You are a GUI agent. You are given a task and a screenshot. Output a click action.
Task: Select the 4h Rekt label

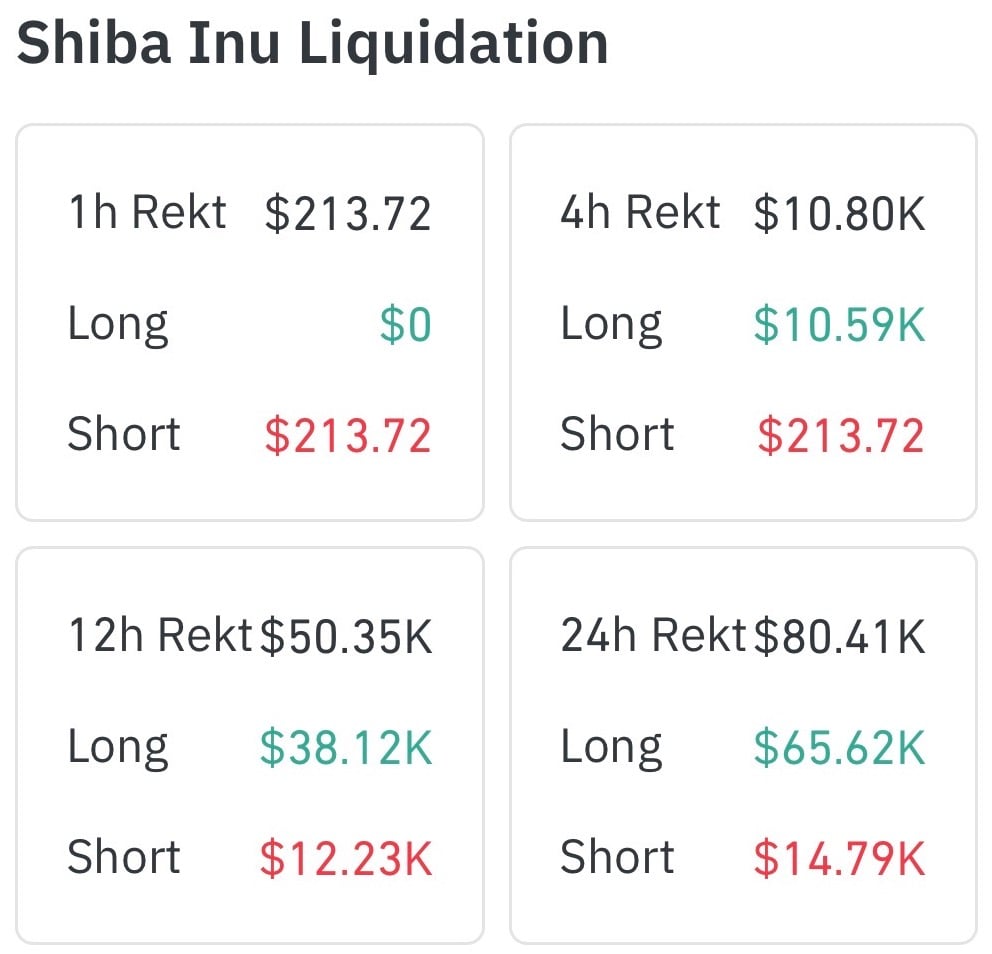tap(640, 213)
